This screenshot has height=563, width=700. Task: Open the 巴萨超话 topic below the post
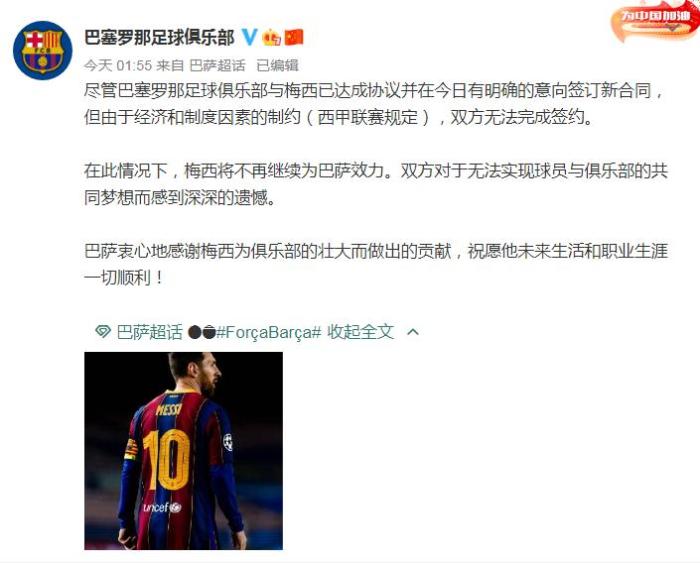pyautogui.click(x=150, y=332)
